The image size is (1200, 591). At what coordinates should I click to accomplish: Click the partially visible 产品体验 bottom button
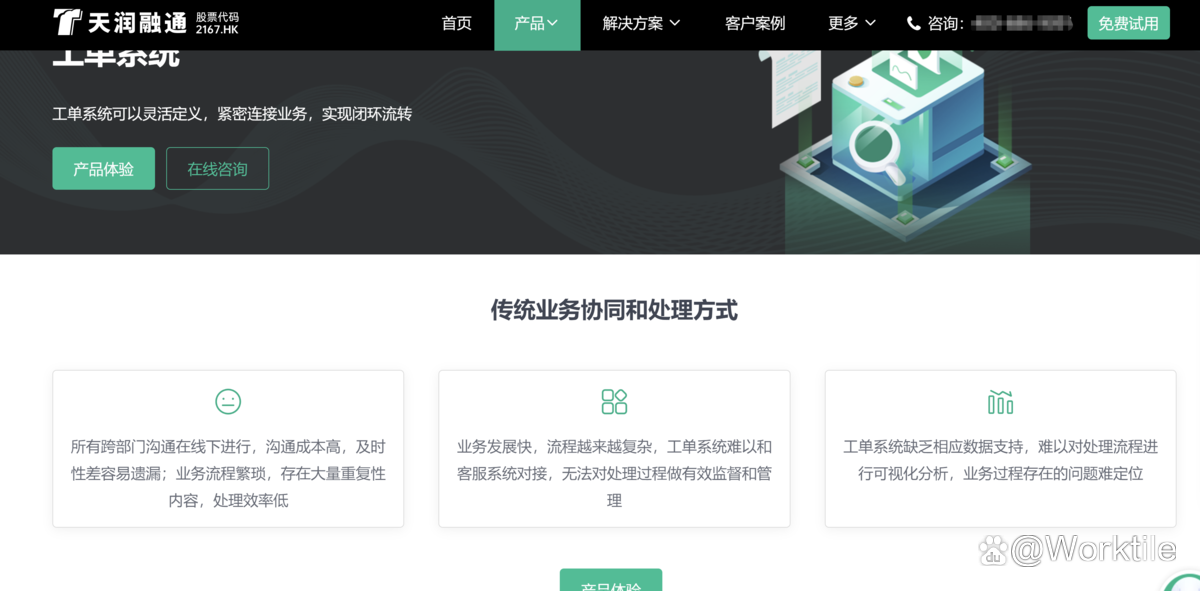tap(611, 580)
